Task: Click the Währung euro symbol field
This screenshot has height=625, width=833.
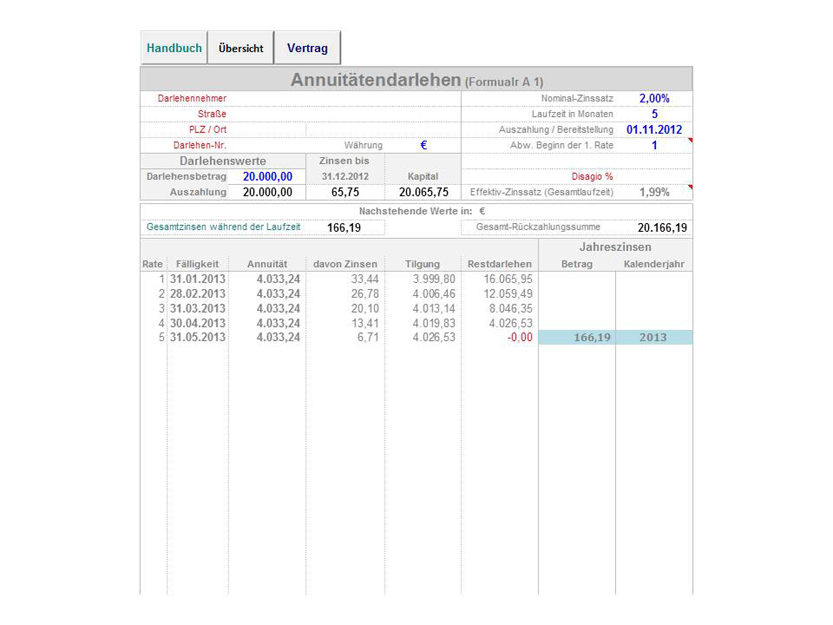Action: [x=423, y=146]
